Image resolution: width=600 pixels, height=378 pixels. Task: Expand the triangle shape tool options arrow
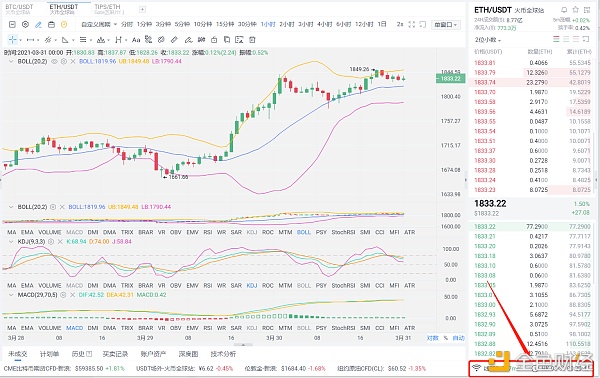click(x=73, y=40)
